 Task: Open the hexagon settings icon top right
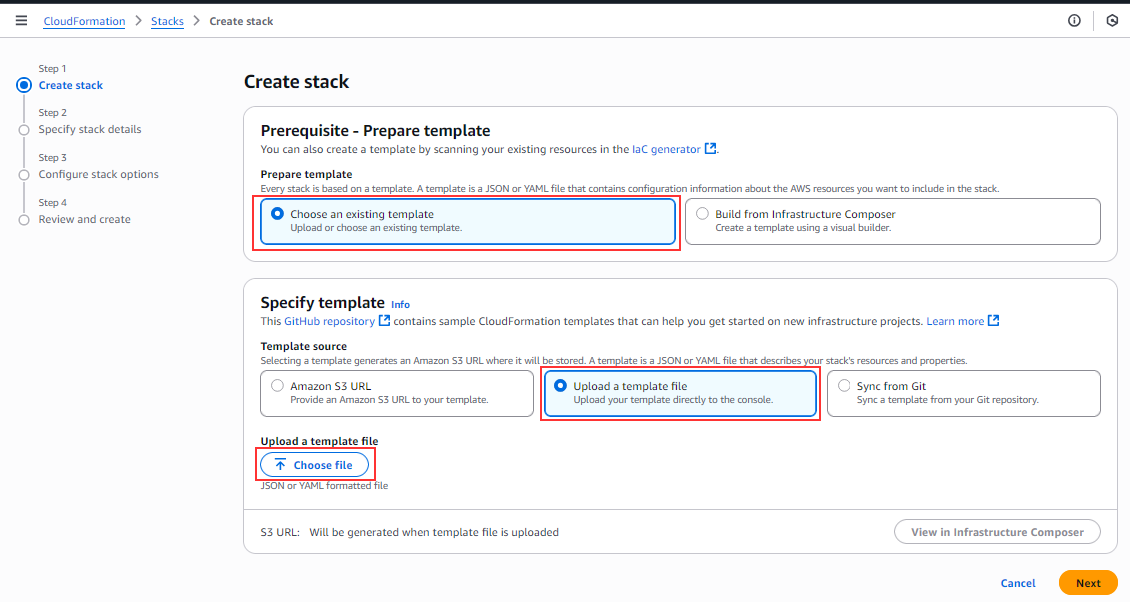coord(1112,21)
